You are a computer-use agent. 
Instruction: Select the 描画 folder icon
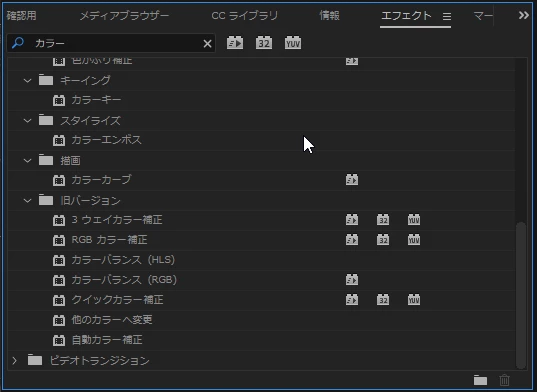(46, 160)
